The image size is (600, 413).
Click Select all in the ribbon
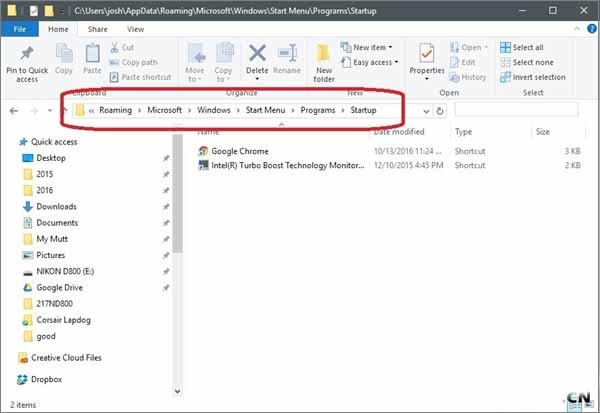(x=527, y=47)
